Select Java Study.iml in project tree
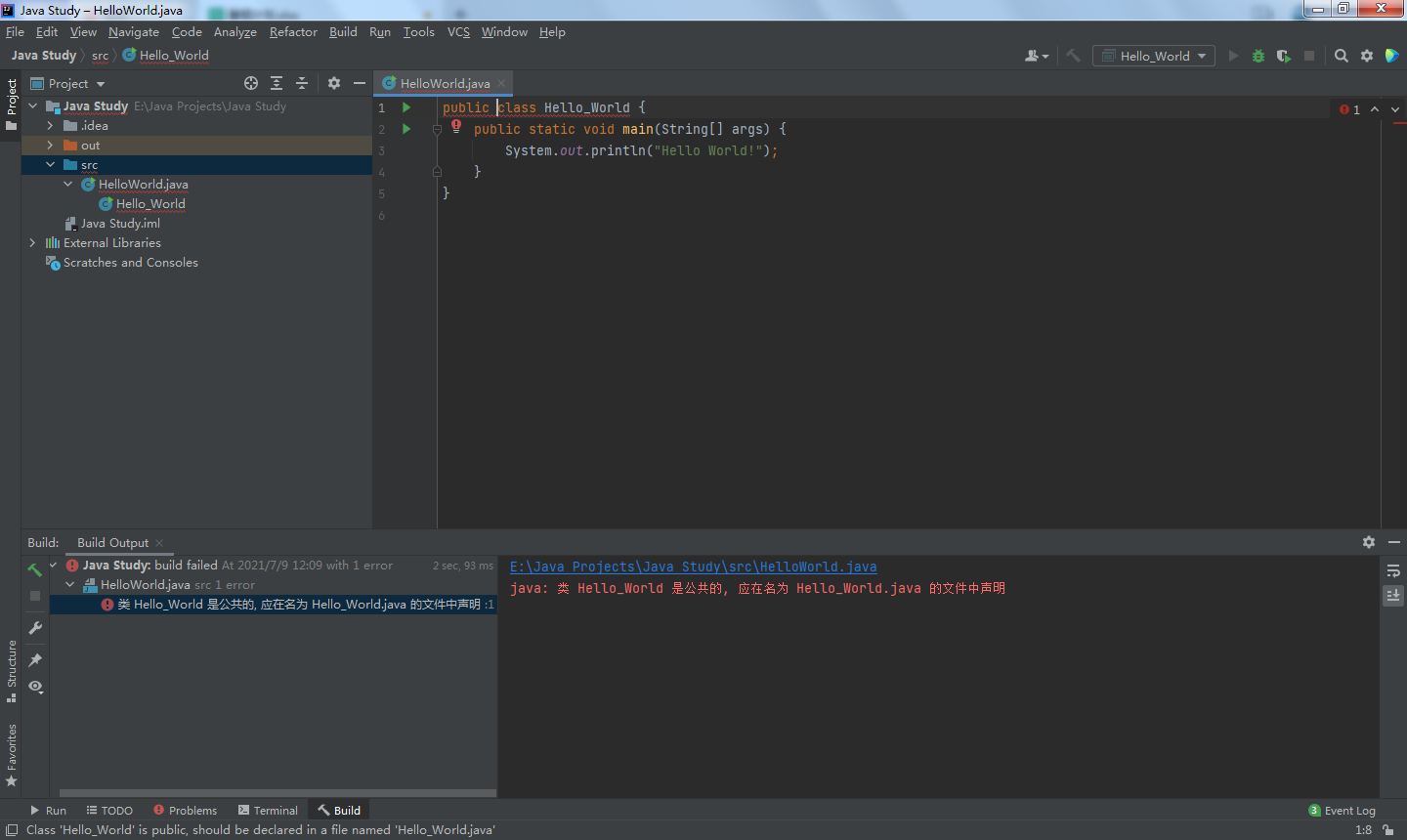 tap(120, 224)
